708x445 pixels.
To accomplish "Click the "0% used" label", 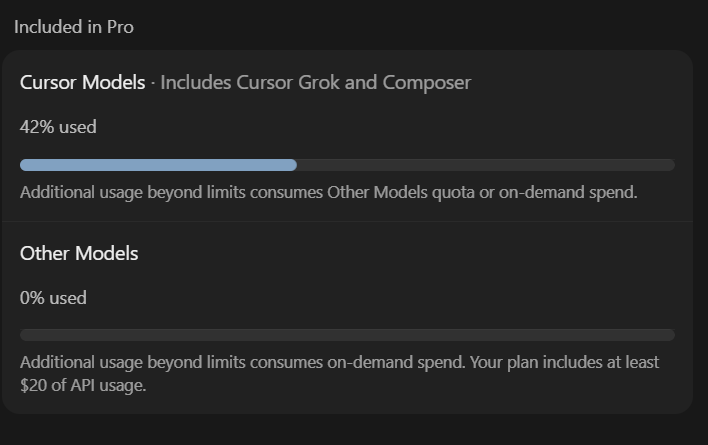I will point(53,298).
